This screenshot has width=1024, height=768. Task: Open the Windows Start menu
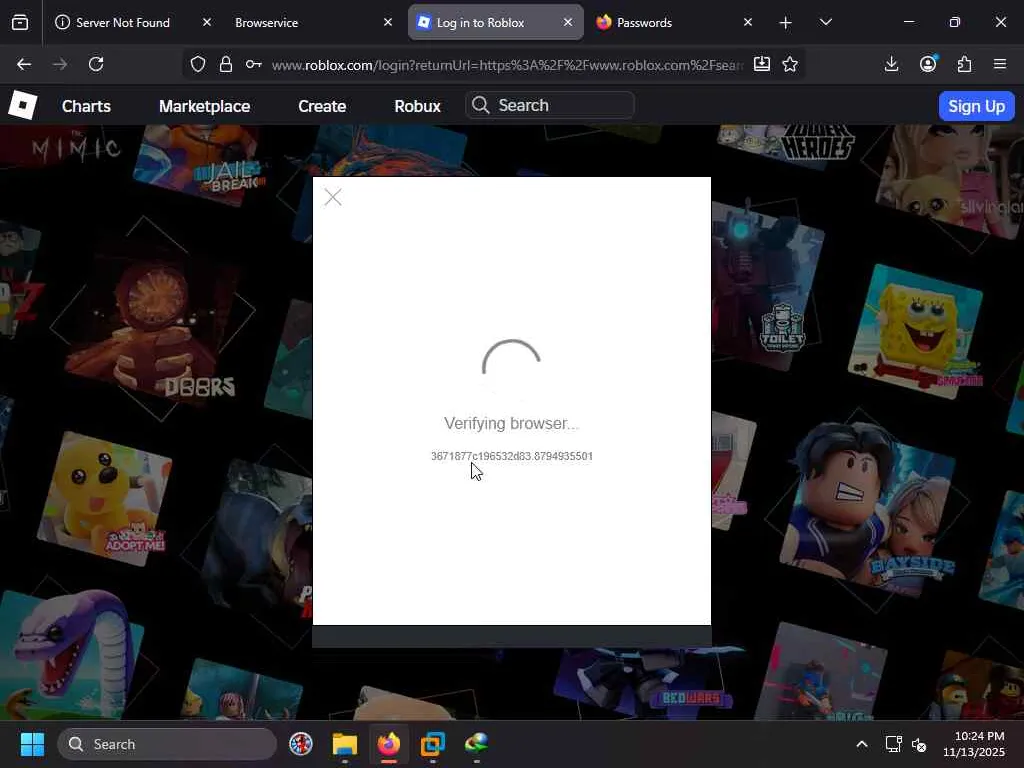[x=32, y=744]
